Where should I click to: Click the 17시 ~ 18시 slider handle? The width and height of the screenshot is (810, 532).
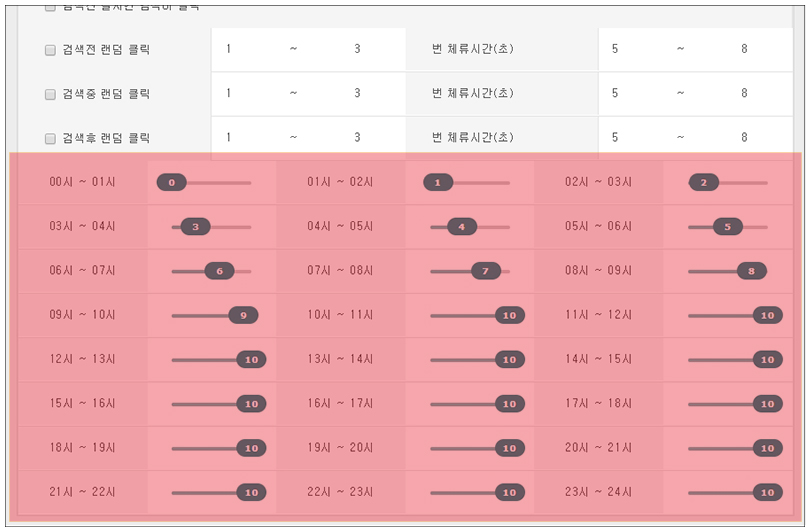(x=768, y=404)
